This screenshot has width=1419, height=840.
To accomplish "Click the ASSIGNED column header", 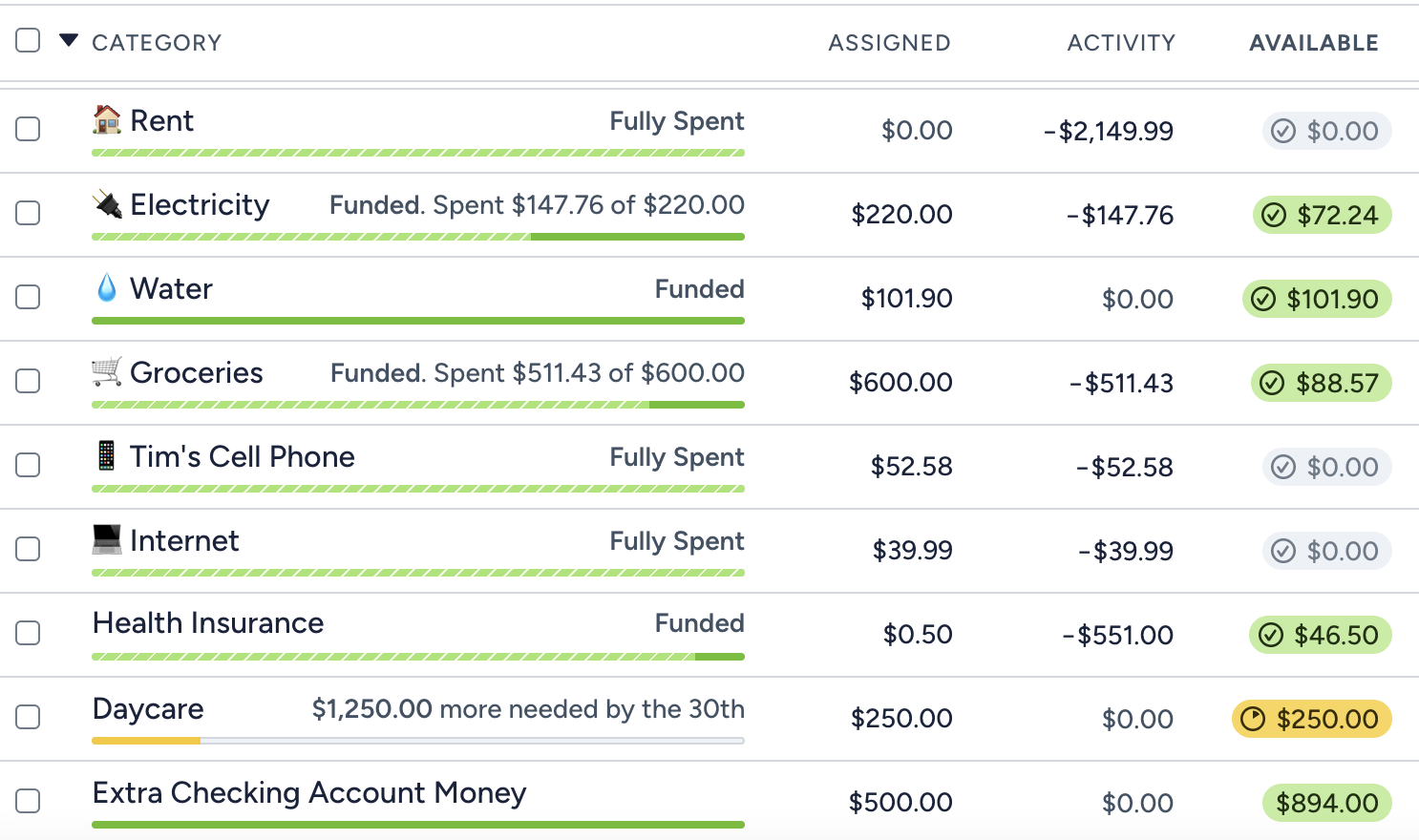I will click(x=889, y=43).
